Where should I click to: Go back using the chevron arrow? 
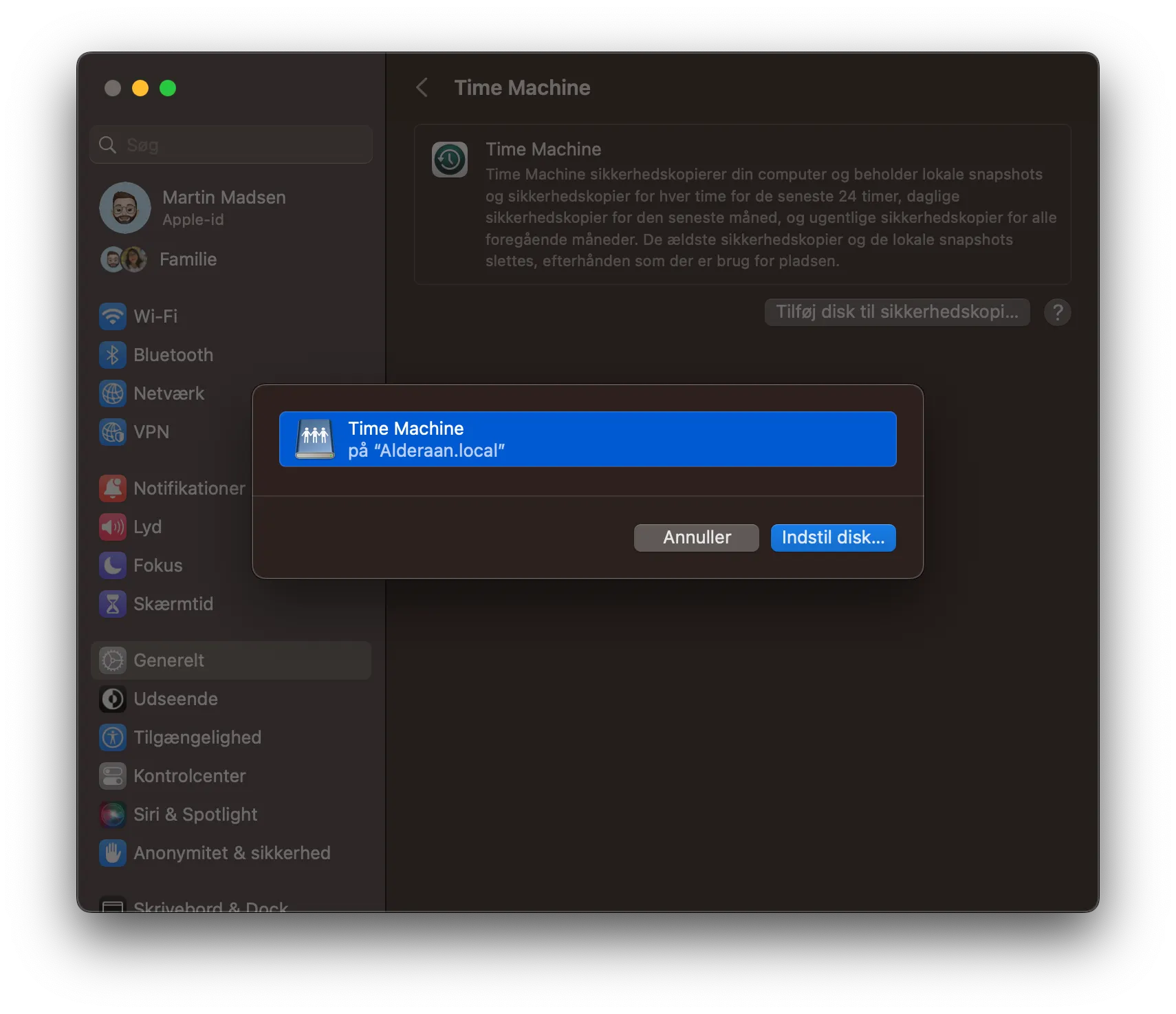pyautogui.click(x=422, y=87)
